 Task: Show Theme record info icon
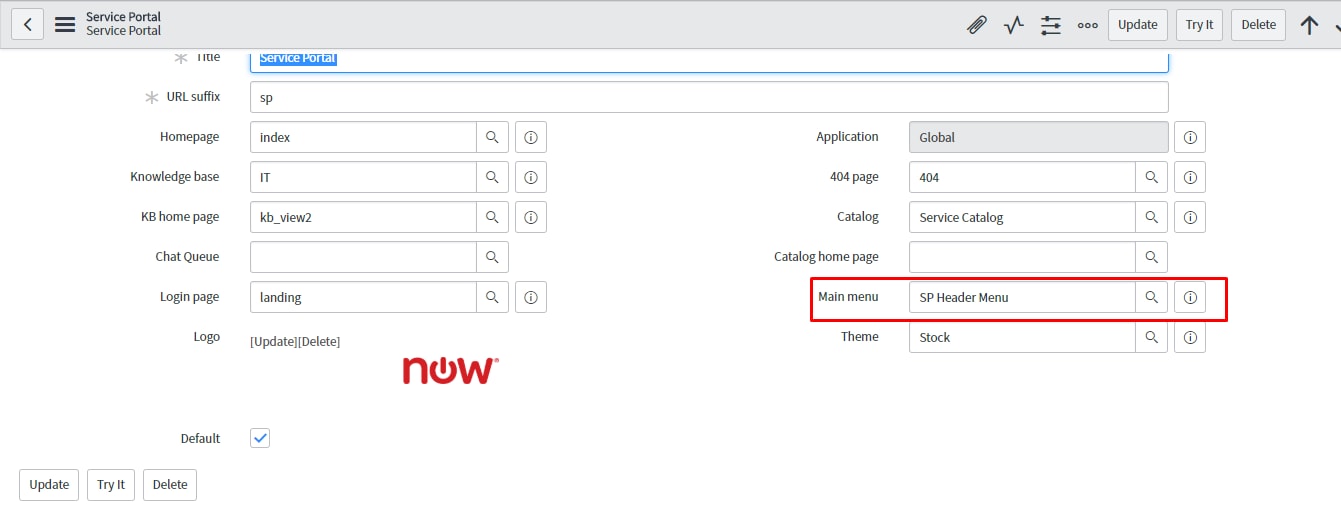(x=1190, y=337)
